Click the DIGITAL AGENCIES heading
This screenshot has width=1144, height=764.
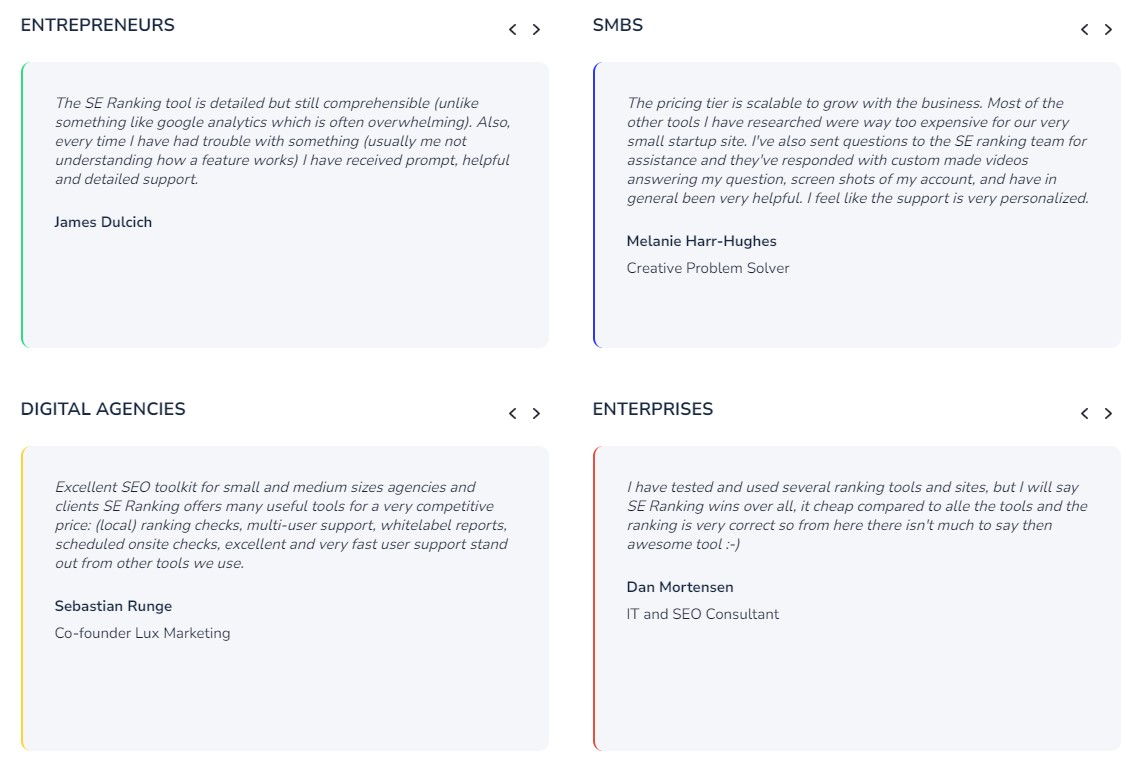[x=103, y=409]
